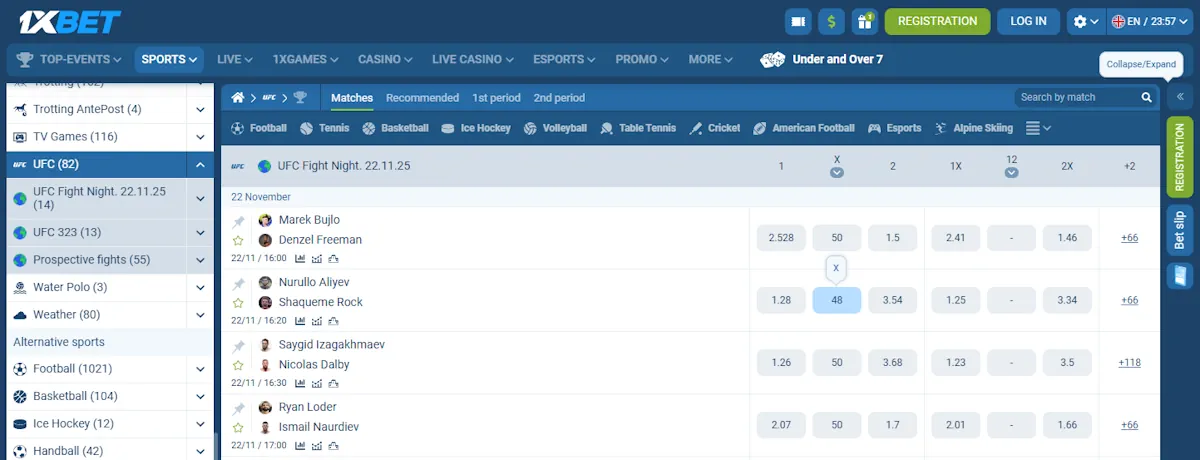Screen dimensions: 1200x460
Task: Favorite the Nurullo Aliyev vs Shaqueme Rock match
Action: point(238,302)
